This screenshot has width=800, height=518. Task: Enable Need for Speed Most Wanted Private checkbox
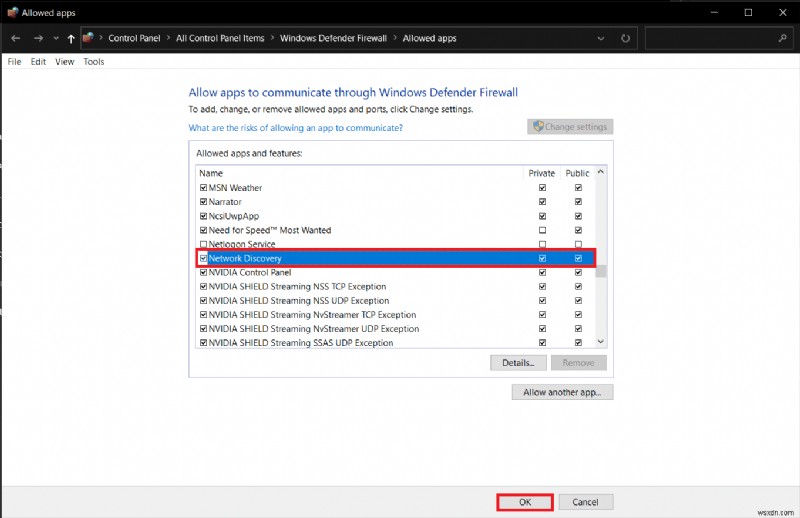[x=542, y=230]
